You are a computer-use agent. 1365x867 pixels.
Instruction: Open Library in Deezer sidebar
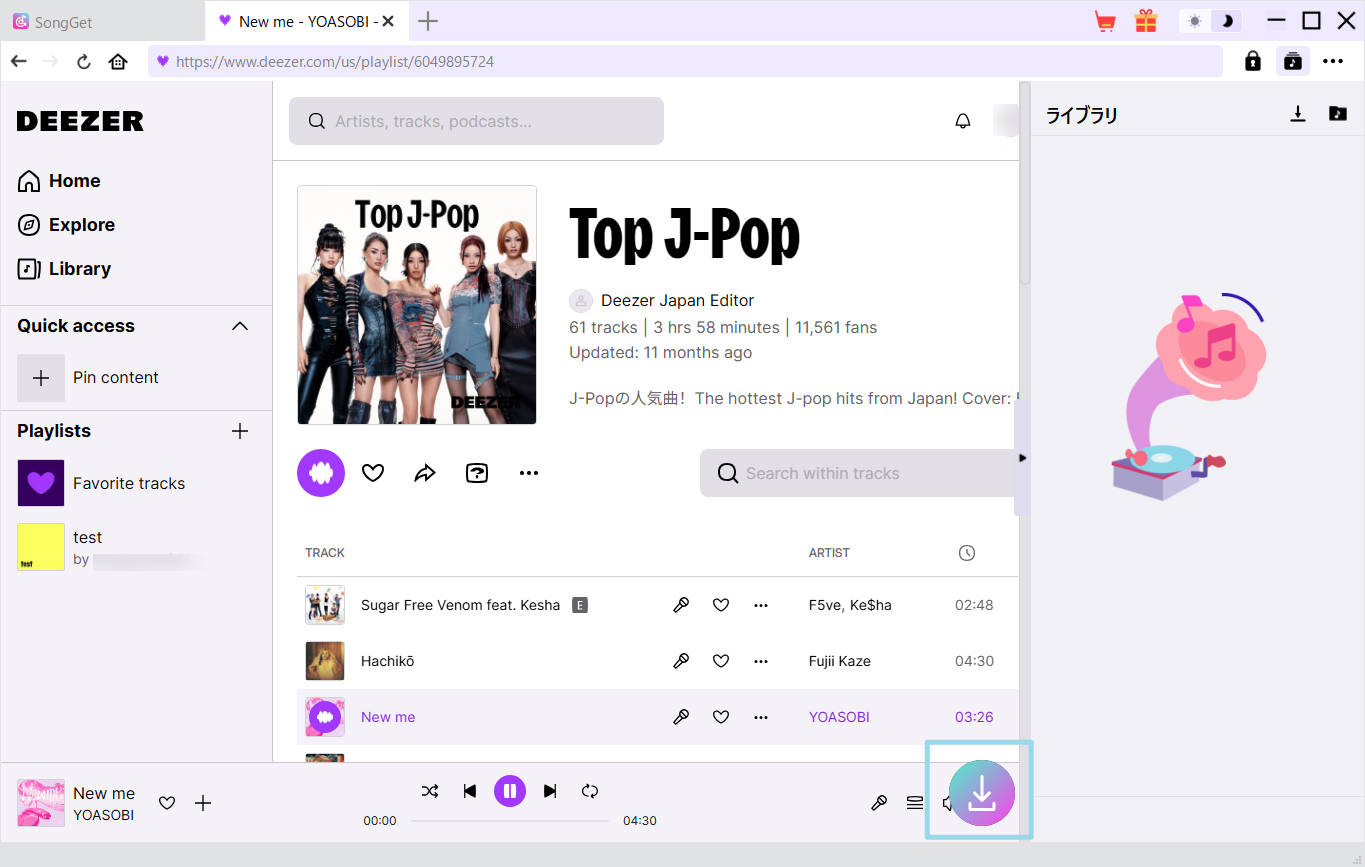click(65, 269)
